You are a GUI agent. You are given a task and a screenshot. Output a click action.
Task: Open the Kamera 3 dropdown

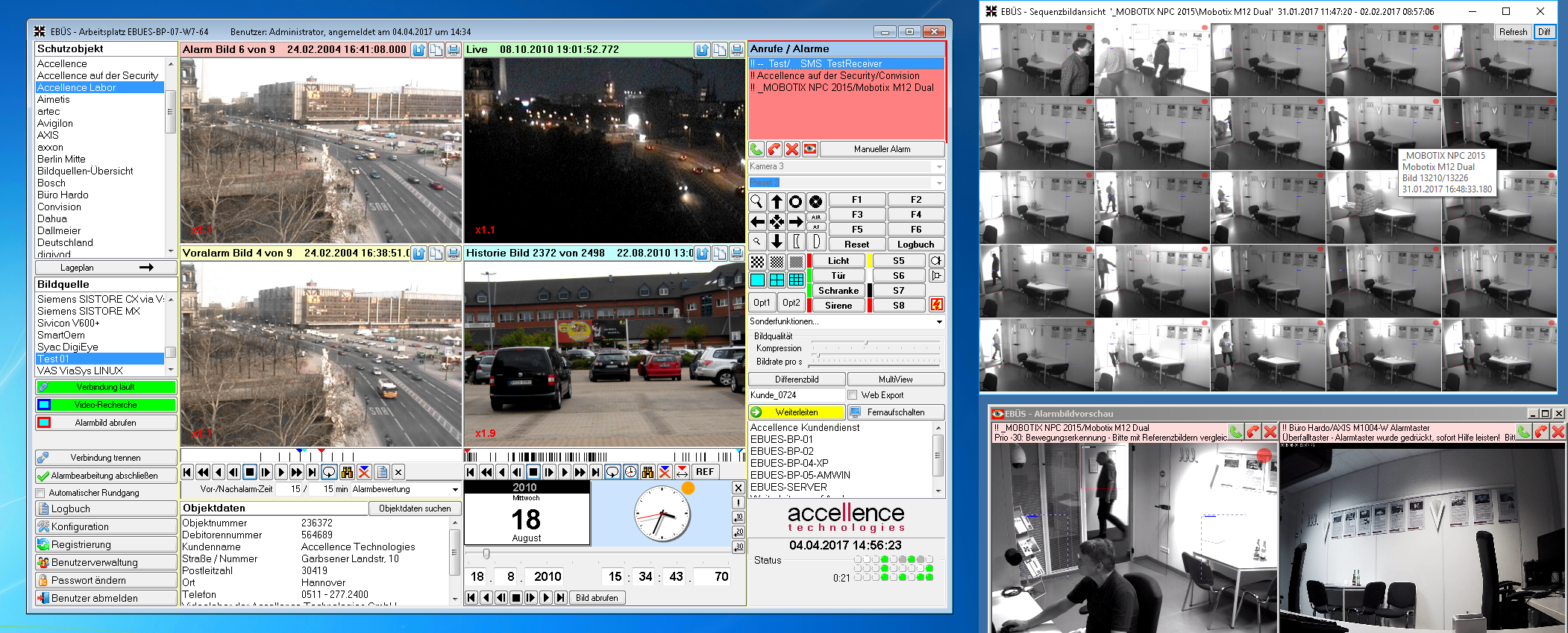tap(939, 166)
